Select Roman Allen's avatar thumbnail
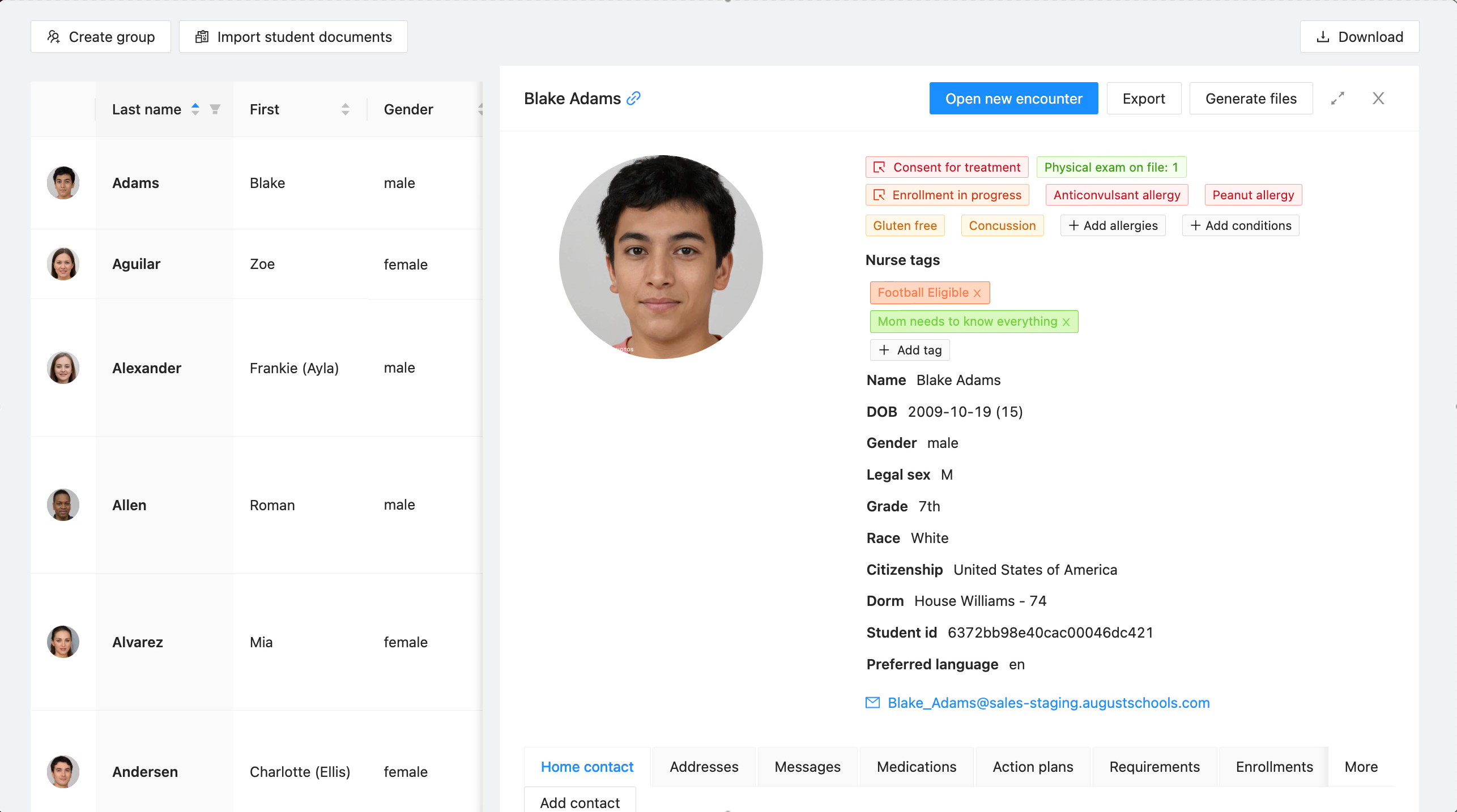1457x812 pixels. 63,505
